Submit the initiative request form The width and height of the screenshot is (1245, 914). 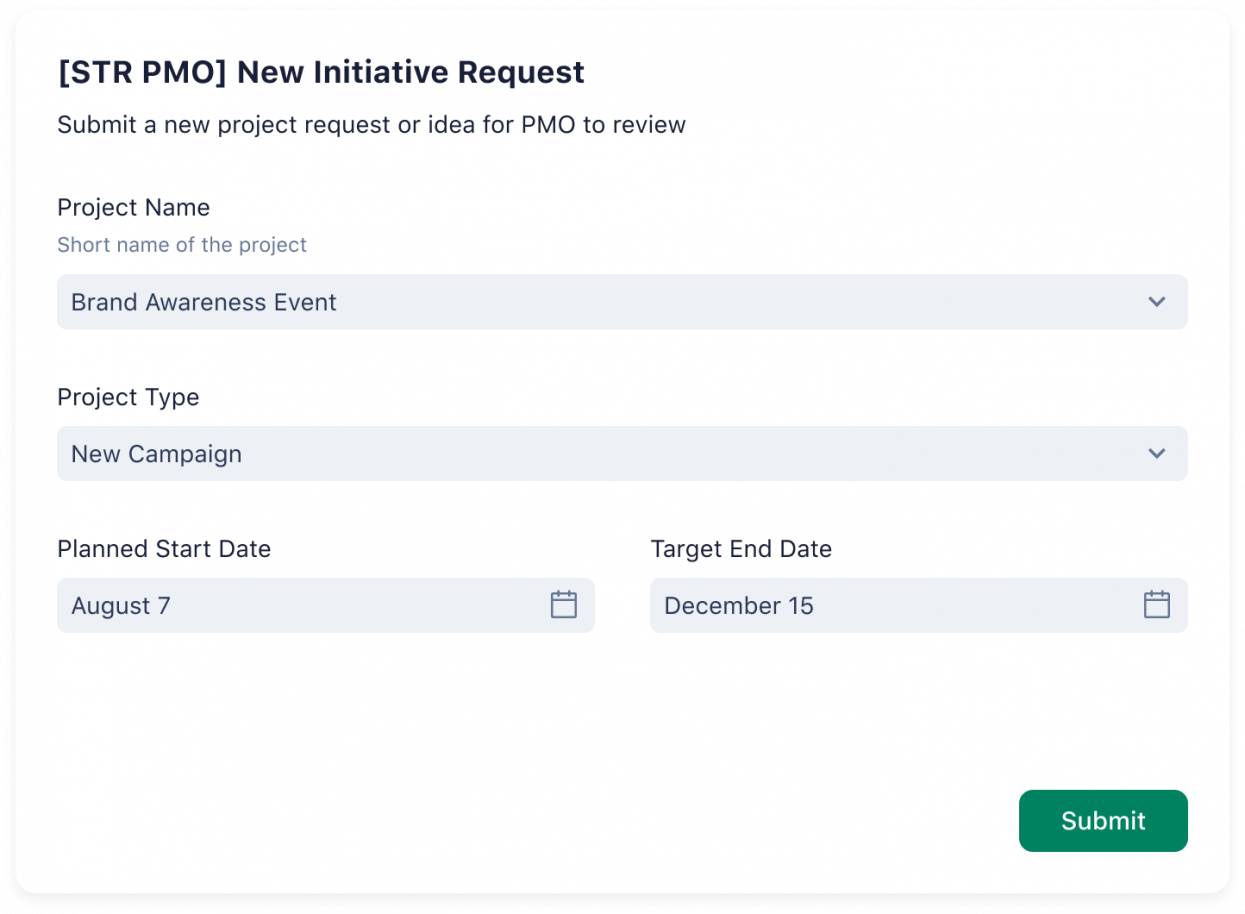[1103, 821]
